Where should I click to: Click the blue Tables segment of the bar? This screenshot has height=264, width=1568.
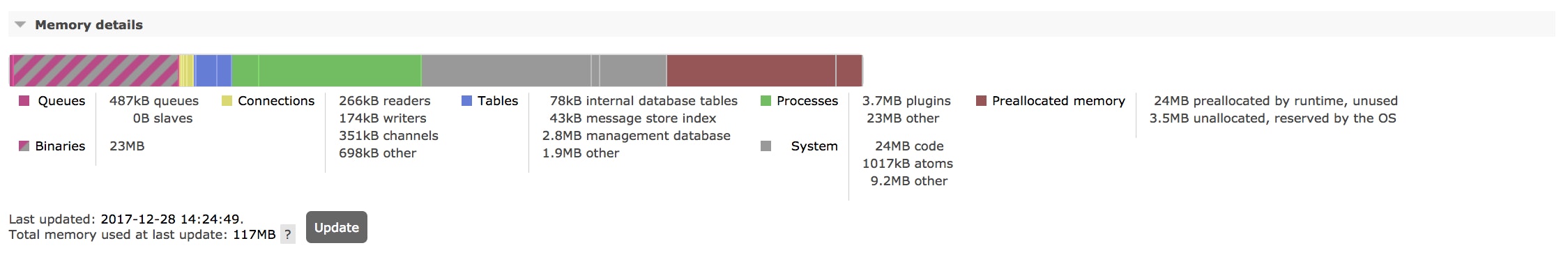(x=213, y=70)
